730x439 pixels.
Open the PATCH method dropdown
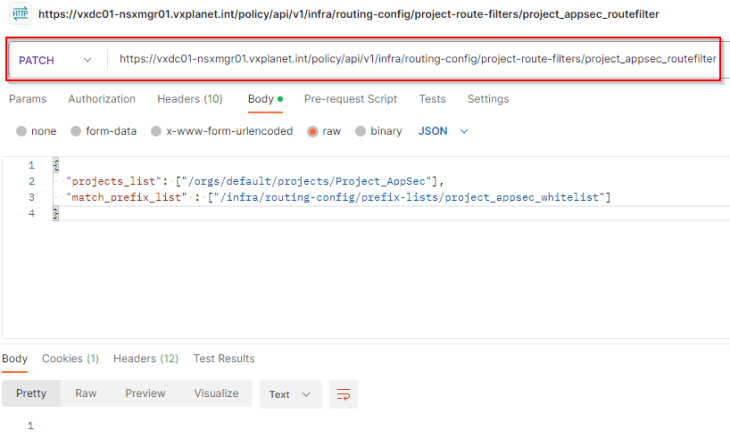click(x=55, y=60)
